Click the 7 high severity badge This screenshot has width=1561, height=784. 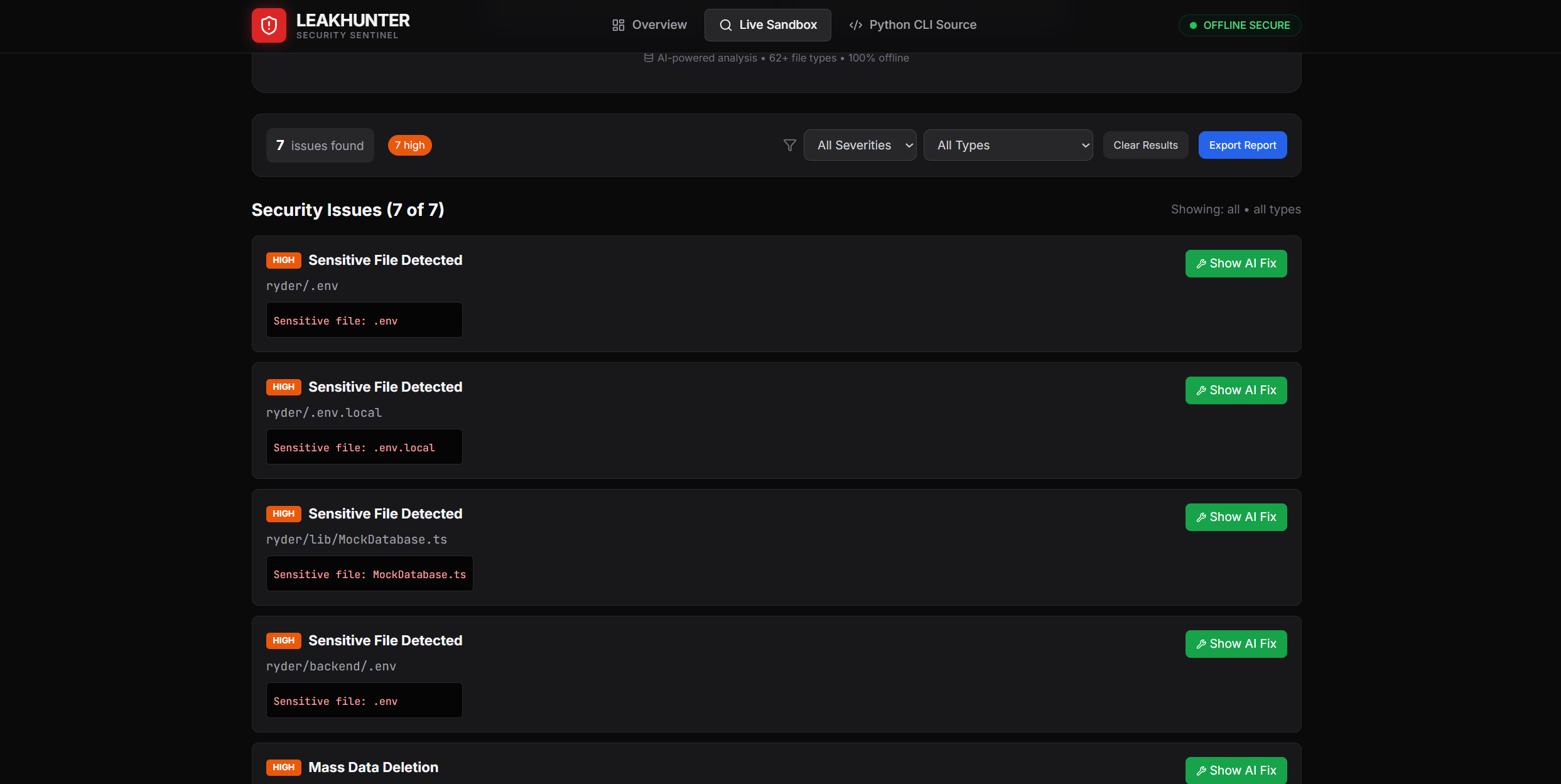coord(410,145)
